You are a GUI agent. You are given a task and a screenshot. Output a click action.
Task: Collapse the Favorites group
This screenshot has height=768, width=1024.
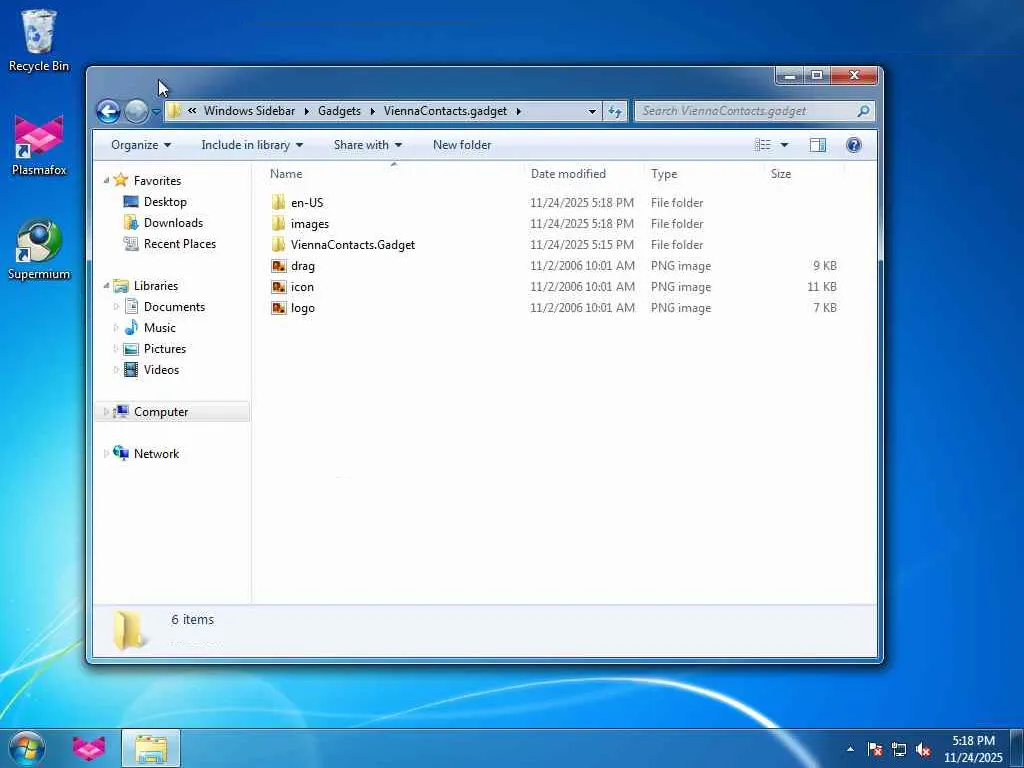pos(106,180)
